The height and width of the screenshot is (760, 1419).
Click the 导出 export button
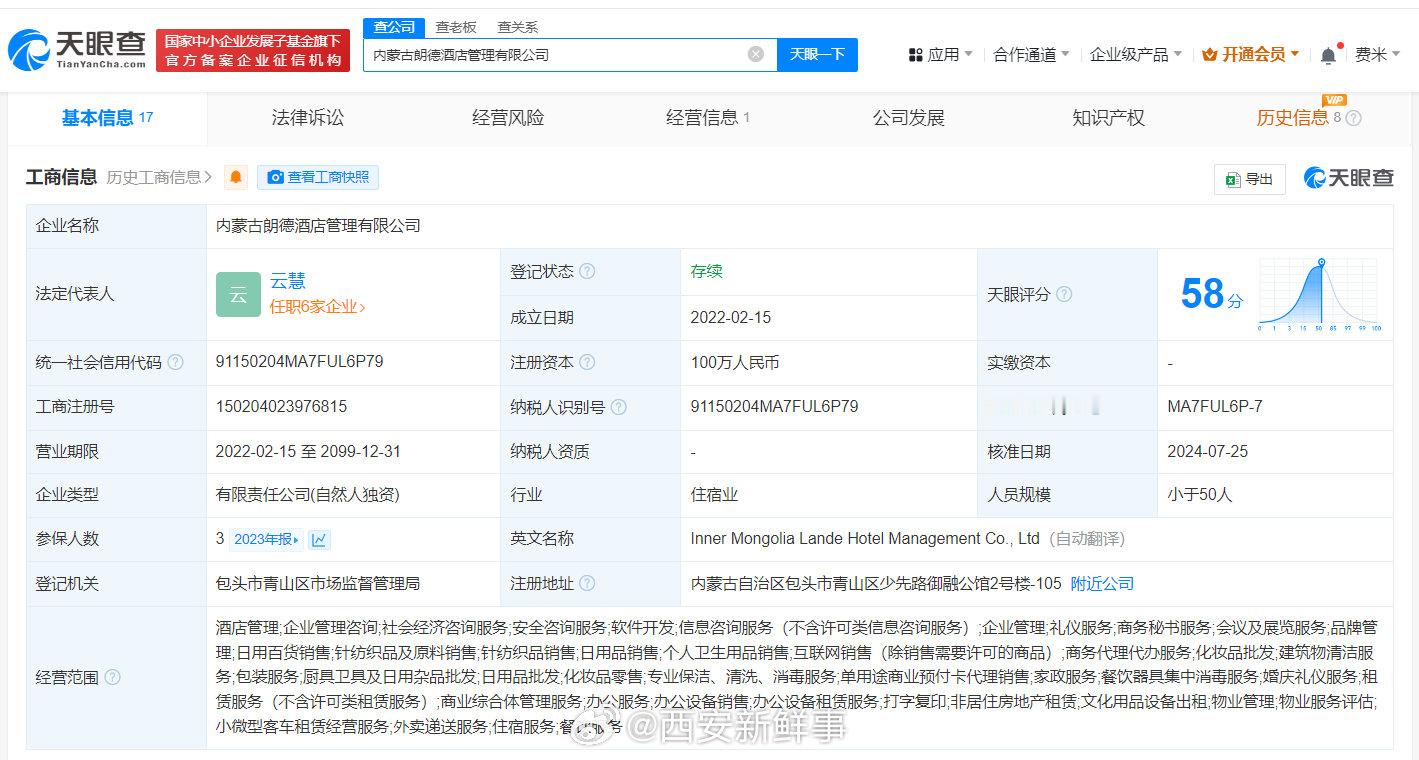pyautogui.click(x=1250, y=179)
